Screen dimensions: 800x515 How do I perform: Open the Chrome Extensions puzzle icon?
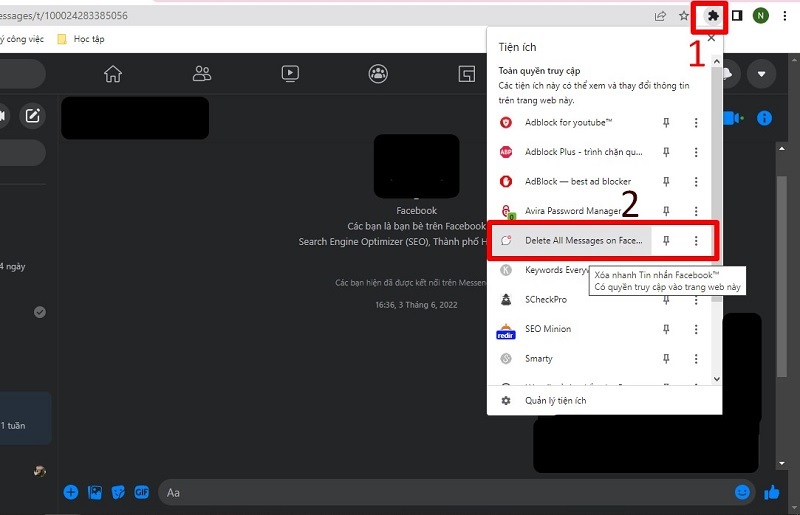(x=712, y=16)
